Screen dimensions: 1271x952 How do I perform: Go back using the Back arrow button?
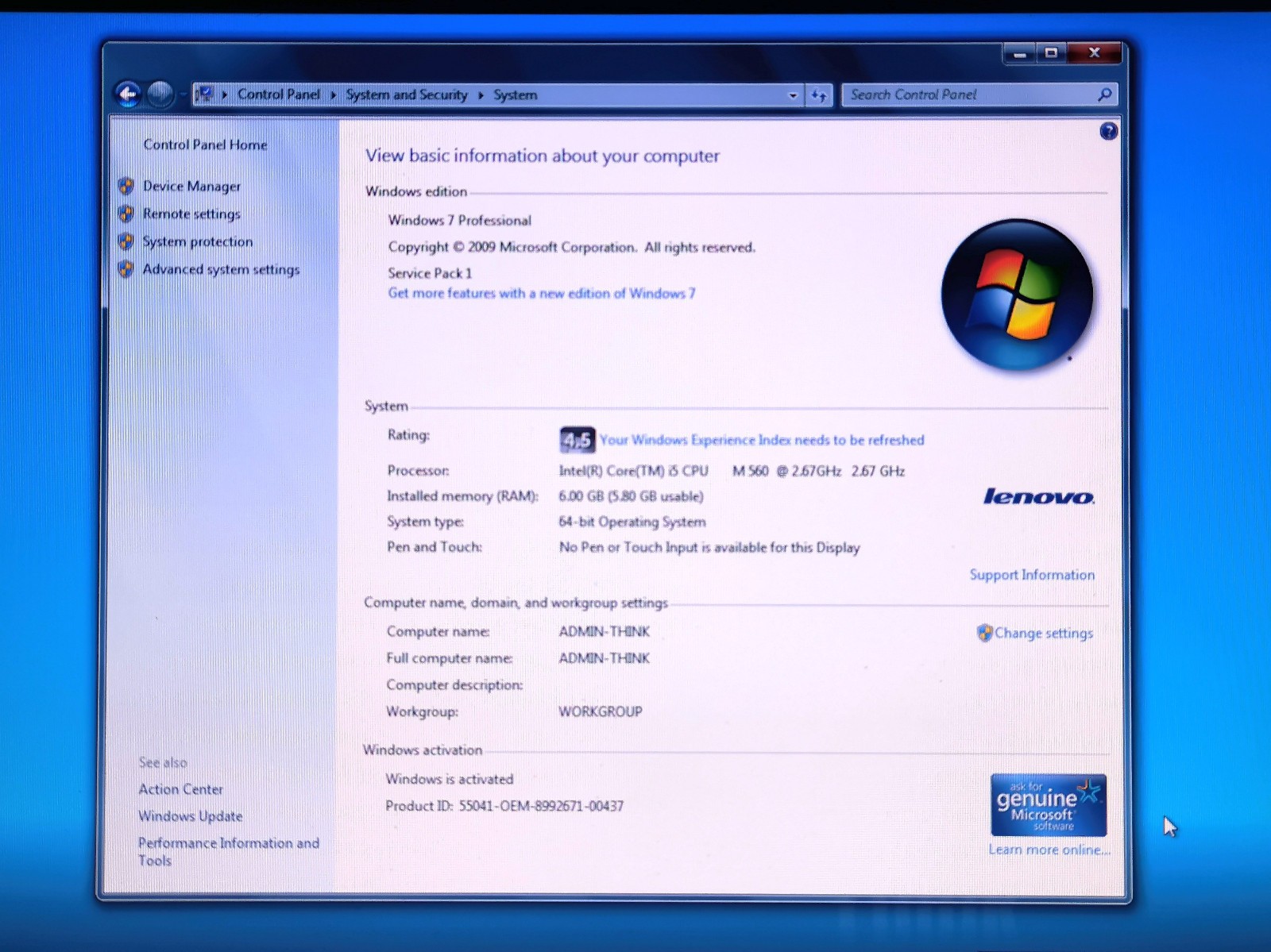[x=128, y=94]
